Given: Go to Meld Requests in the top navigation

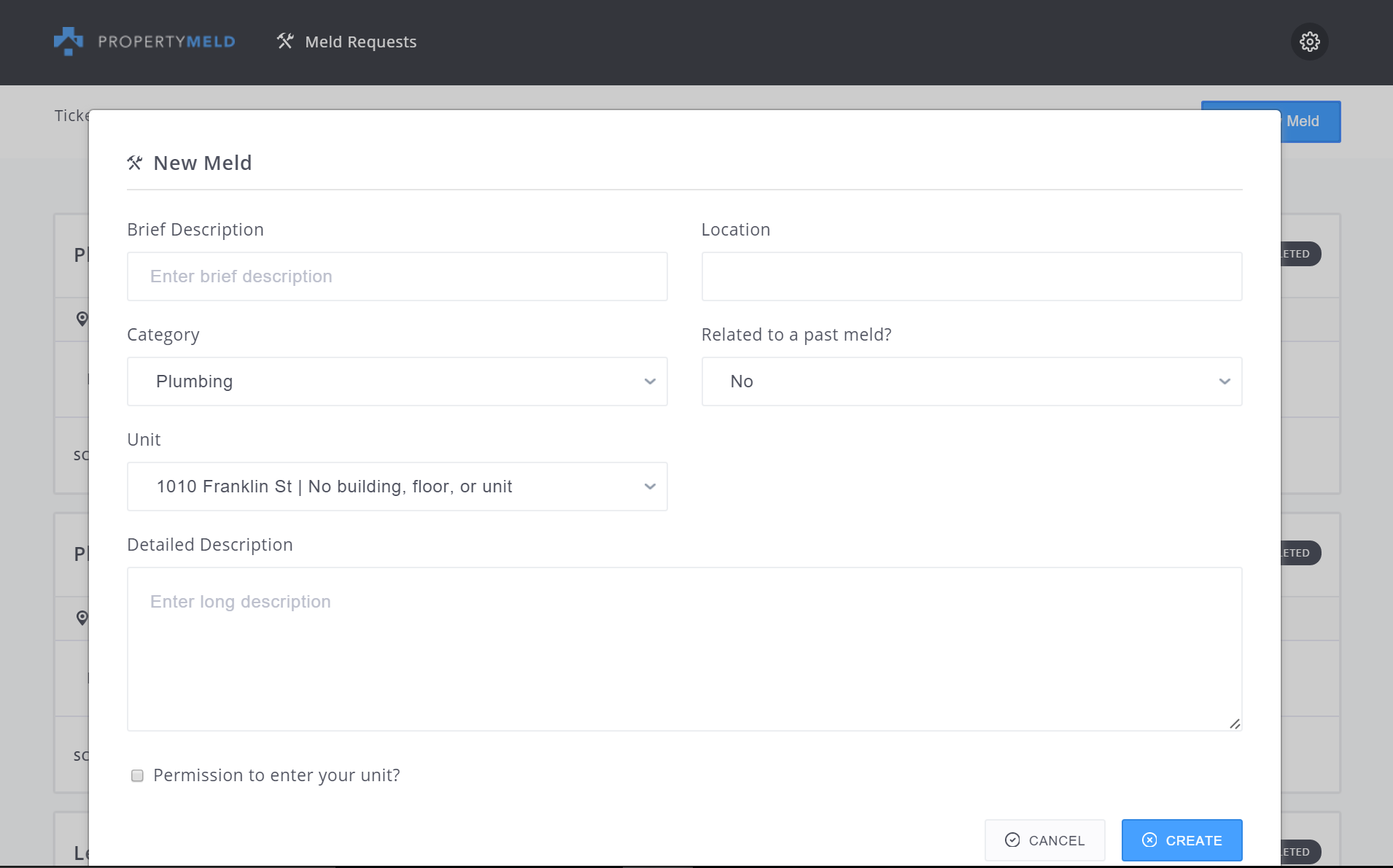Looking at the screenshot, I should (360, 42).
